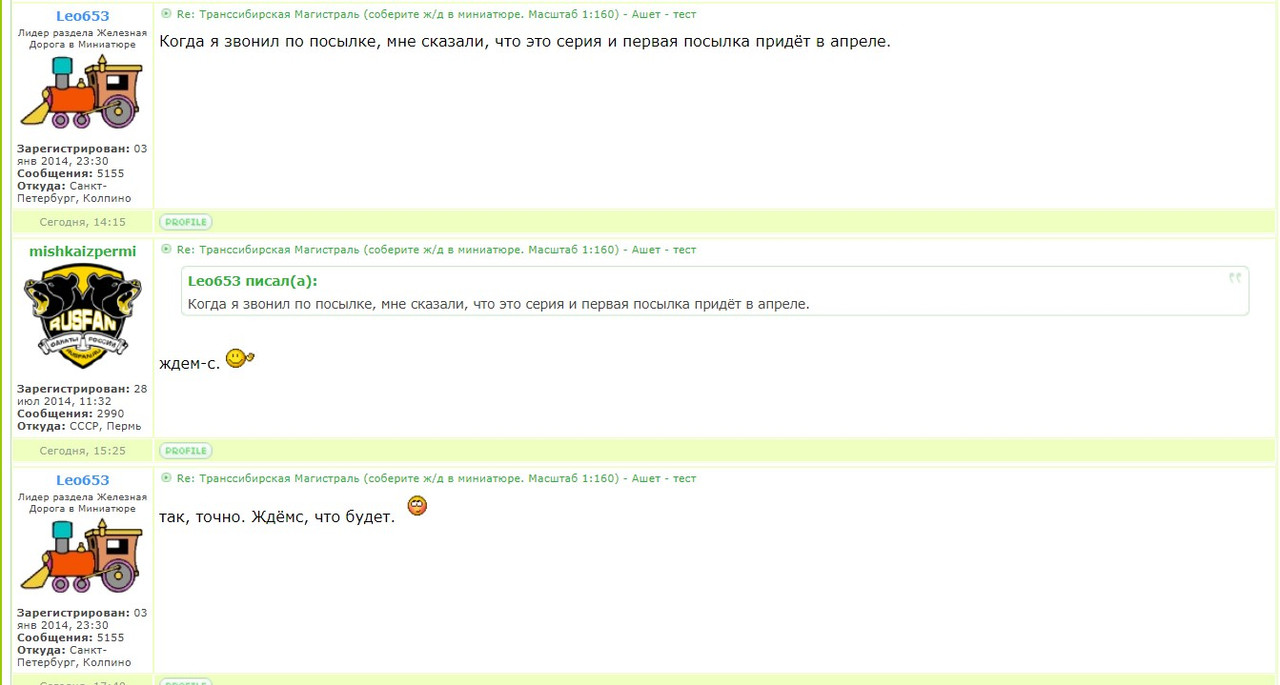The height and width of the screenshot is (685, 1280).
Task: Click the quote mark icon in quoted block
Action: [x=1235, y=278]
